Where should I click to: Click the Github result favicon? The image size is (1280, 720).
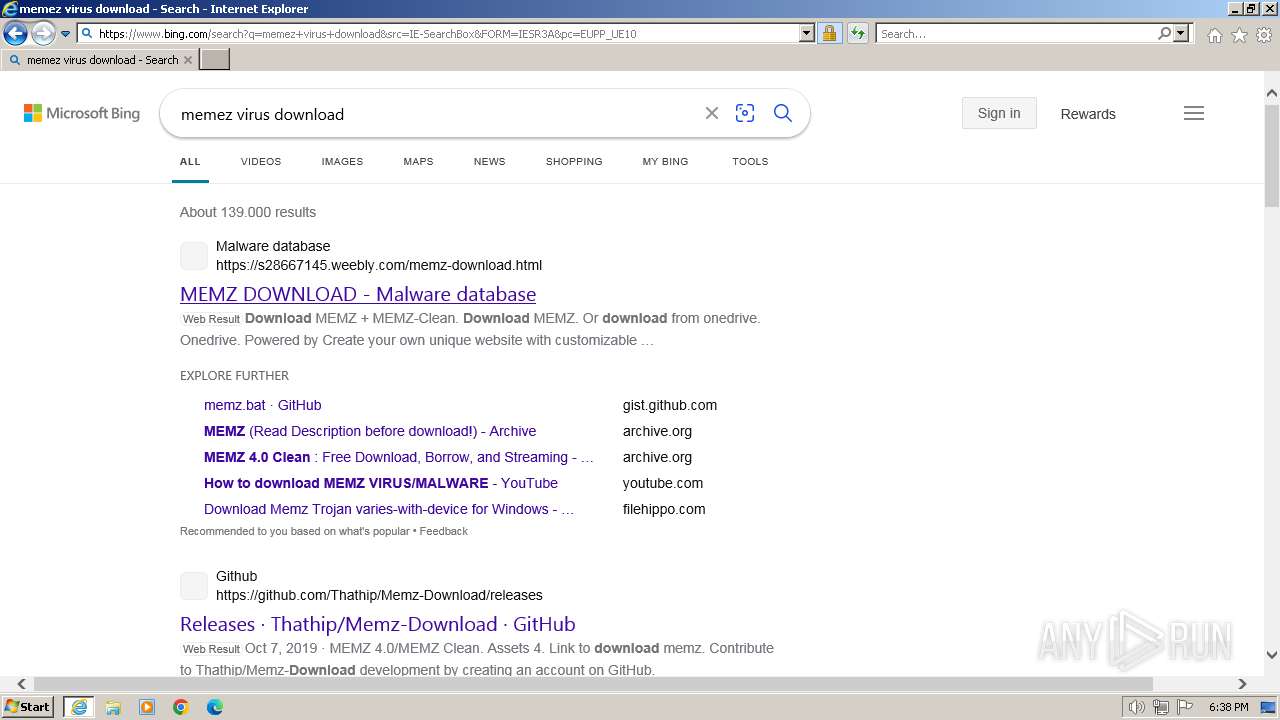pyautogui.click(x=194, y=586)
